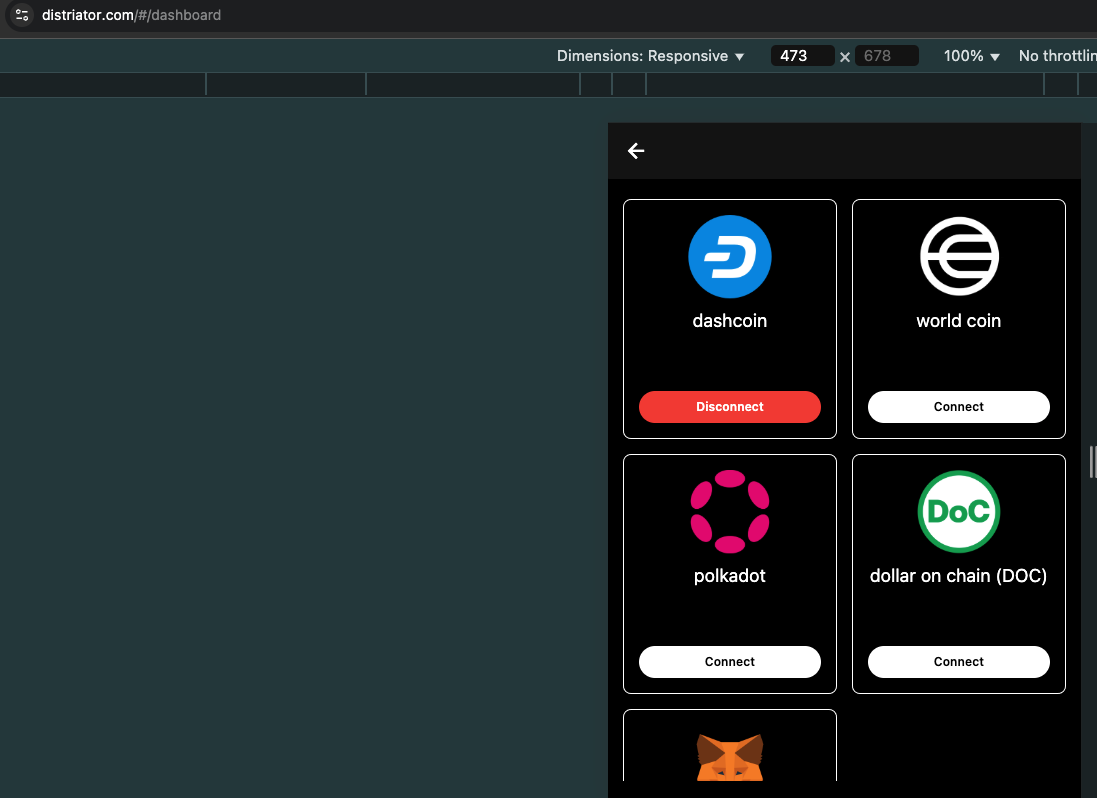
Task: Click the dashcoin label text
Action: click(x=730, y=320)
